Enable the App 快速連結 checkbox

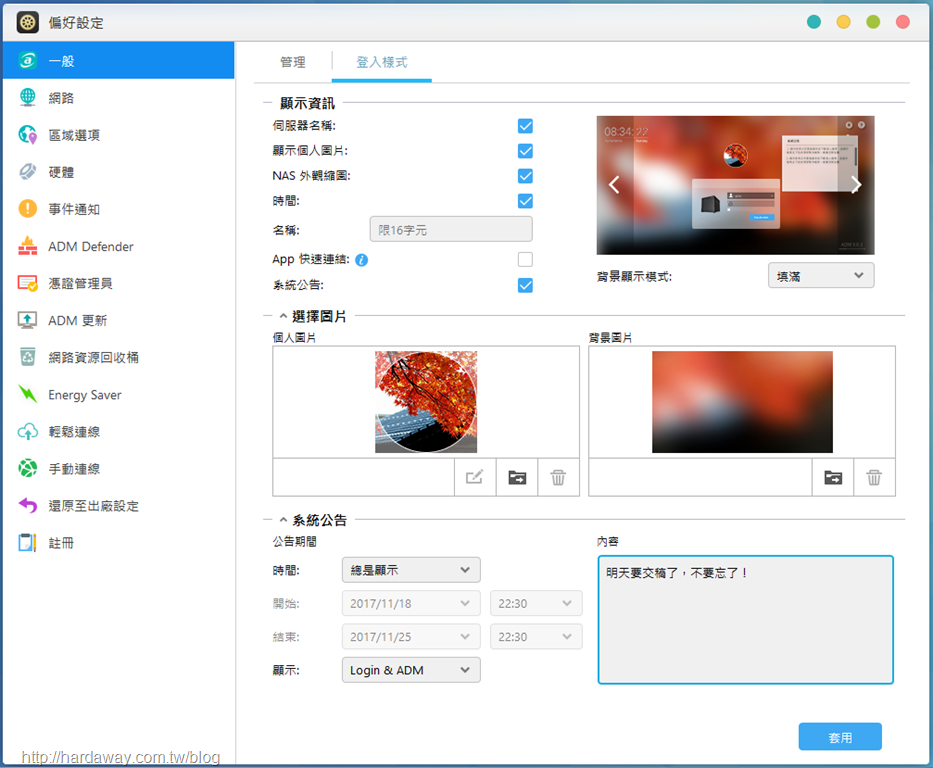pyautogui.click(x=525, y=259)
